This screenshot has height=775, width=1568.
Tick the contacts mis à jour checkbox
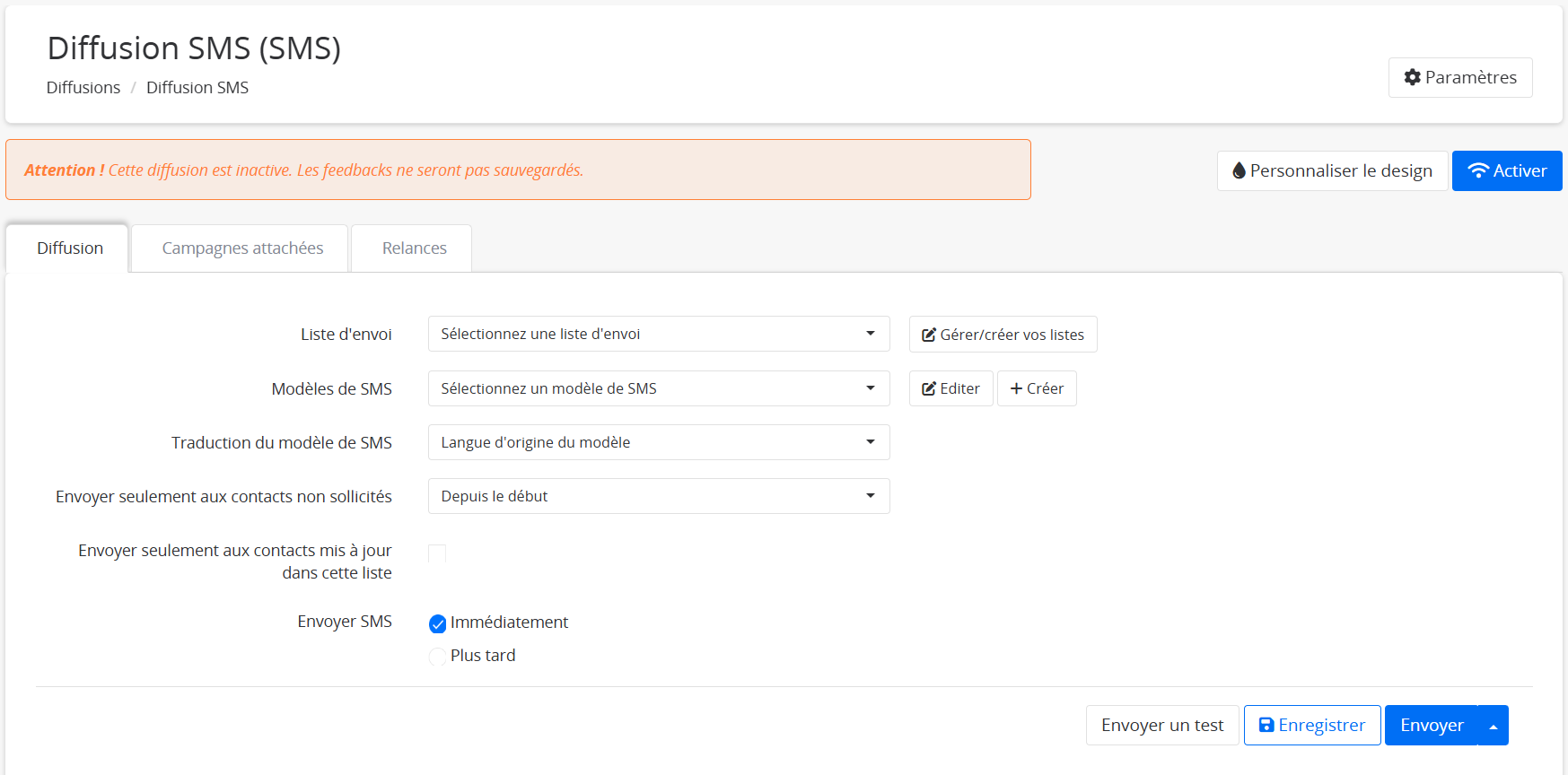(x=437, y=553)
